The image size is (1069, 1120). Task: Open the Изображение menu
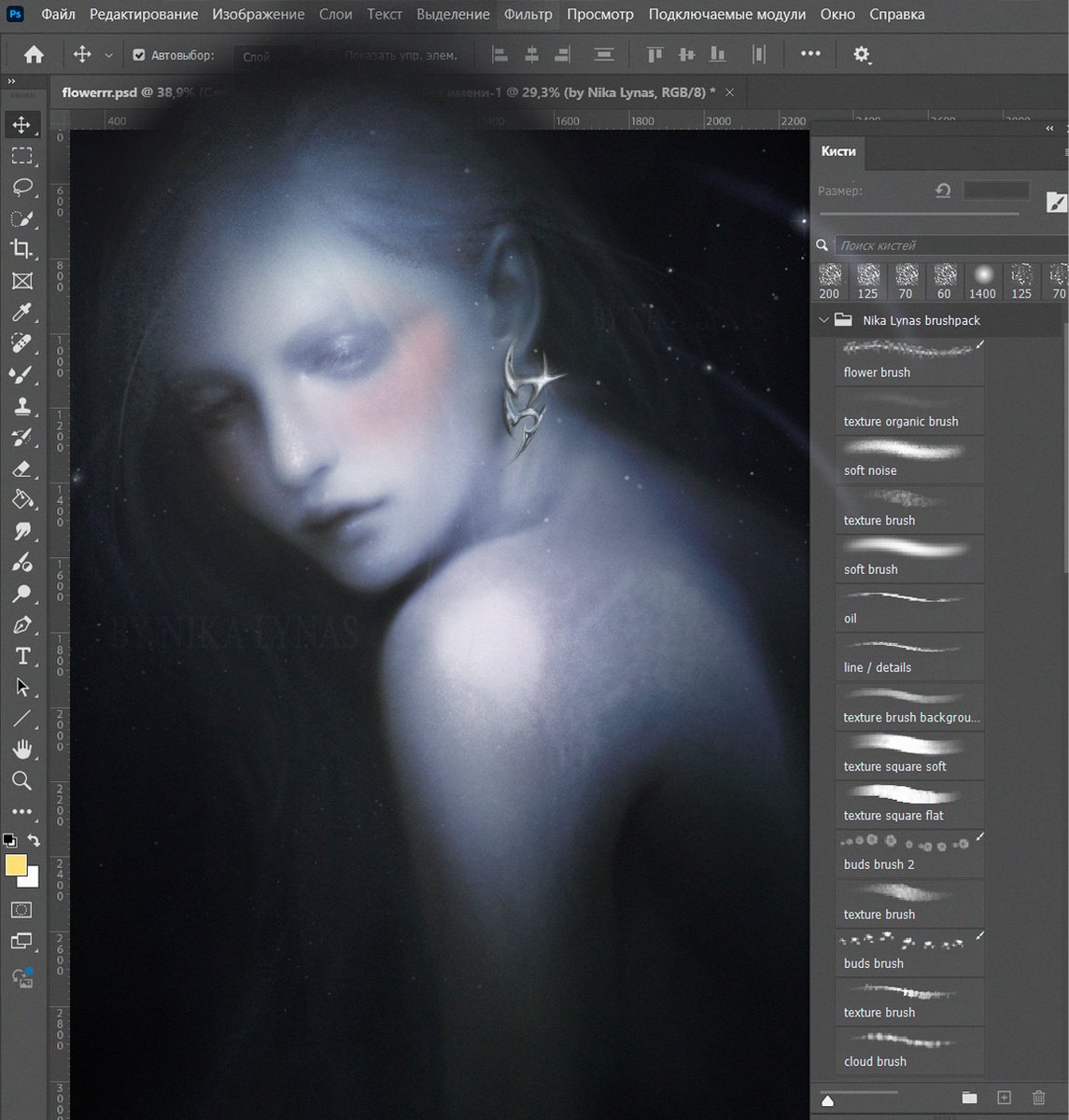(x=258, y=14)
